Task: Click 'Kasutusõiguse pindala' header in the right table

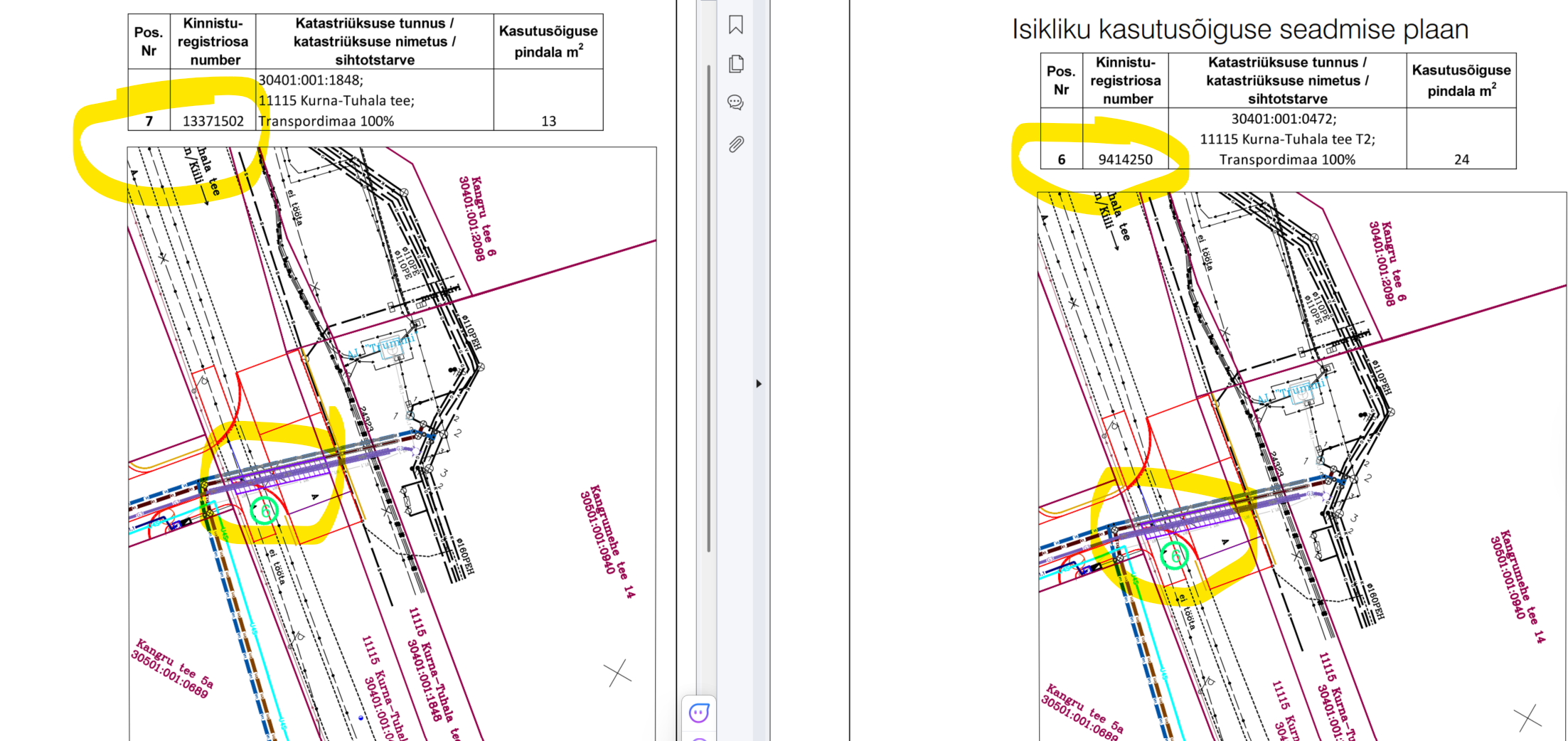Action: [x=1461, y=80]
